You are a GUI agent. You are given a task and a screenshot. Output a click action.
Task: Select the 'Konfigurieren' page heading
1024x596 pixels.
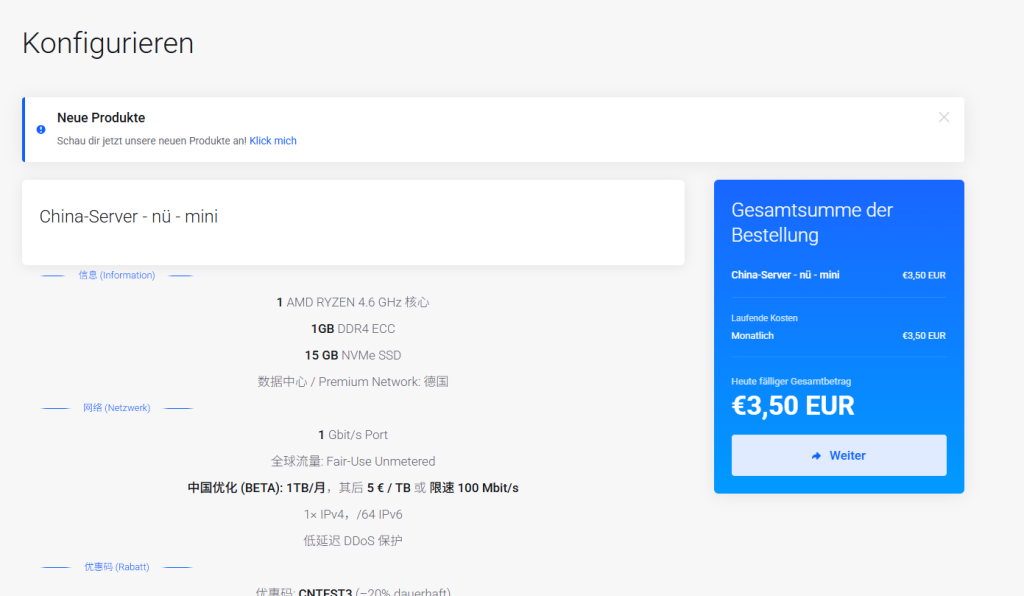[108, 43]
